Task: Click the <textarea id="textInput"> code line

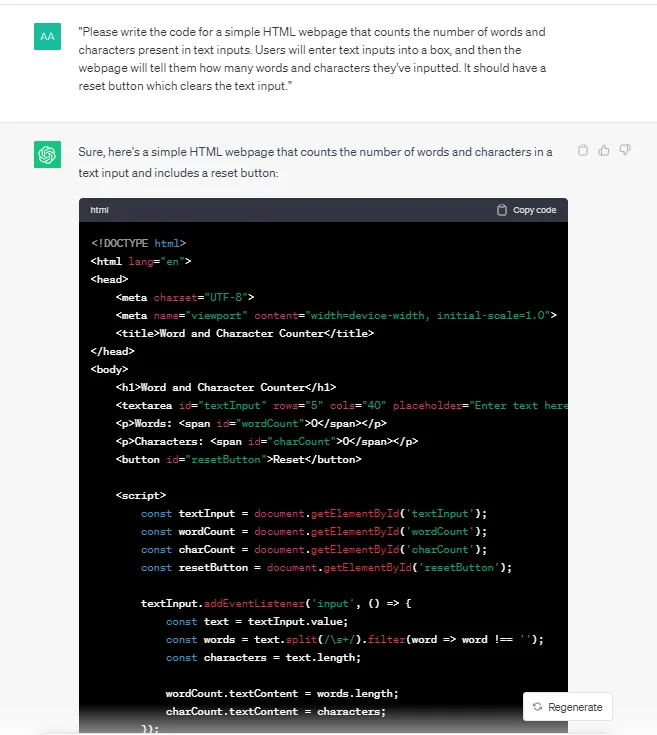Action: [342, 405]
